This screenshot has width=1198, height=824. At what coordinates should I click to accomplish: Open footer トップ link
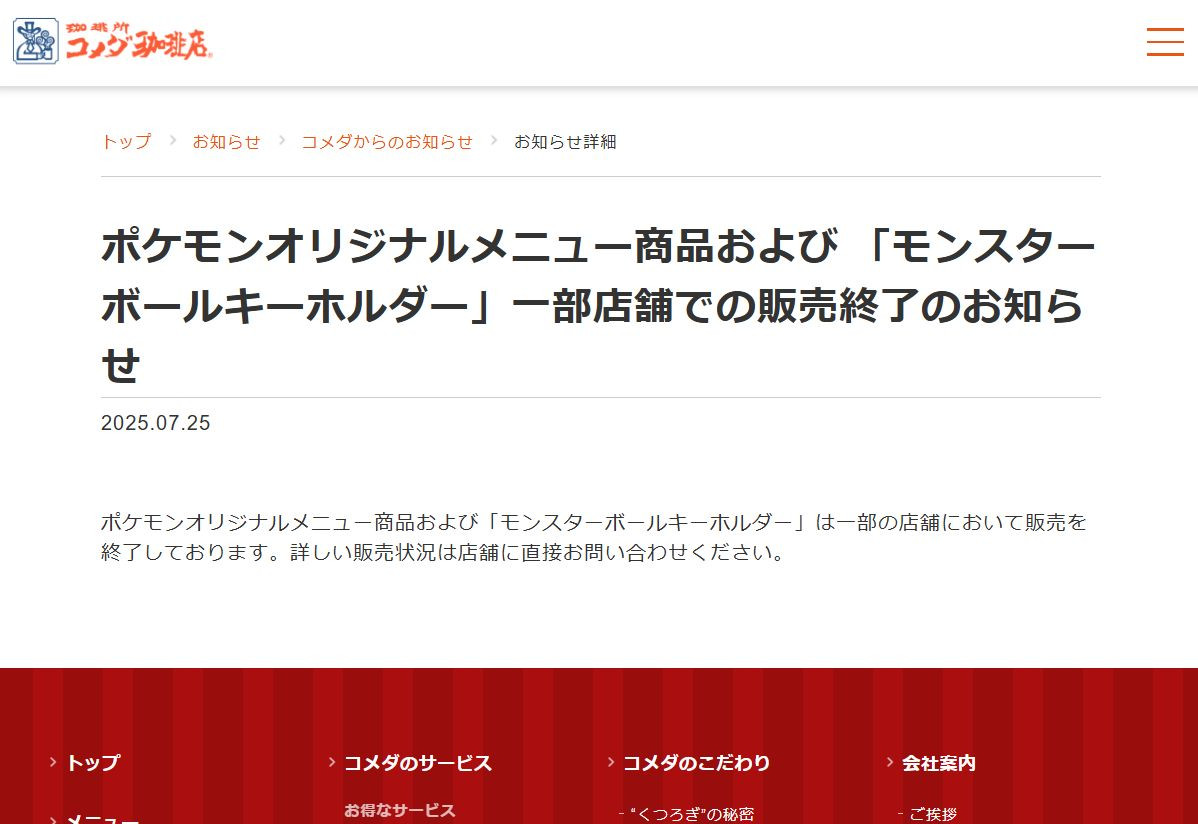(x=93, y=762)
